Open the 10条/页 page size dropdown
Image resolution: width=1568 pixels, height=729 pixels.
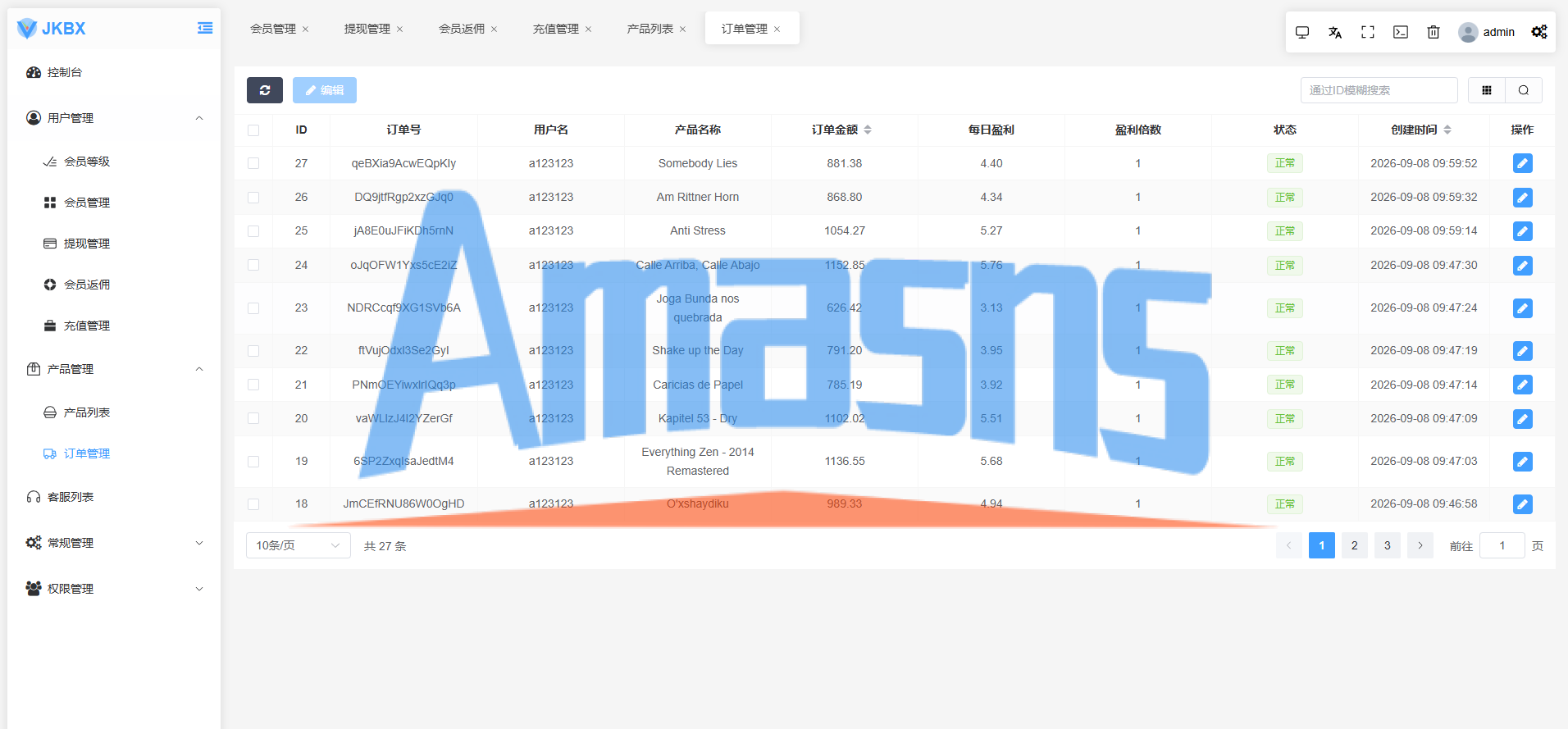[299, 545]
